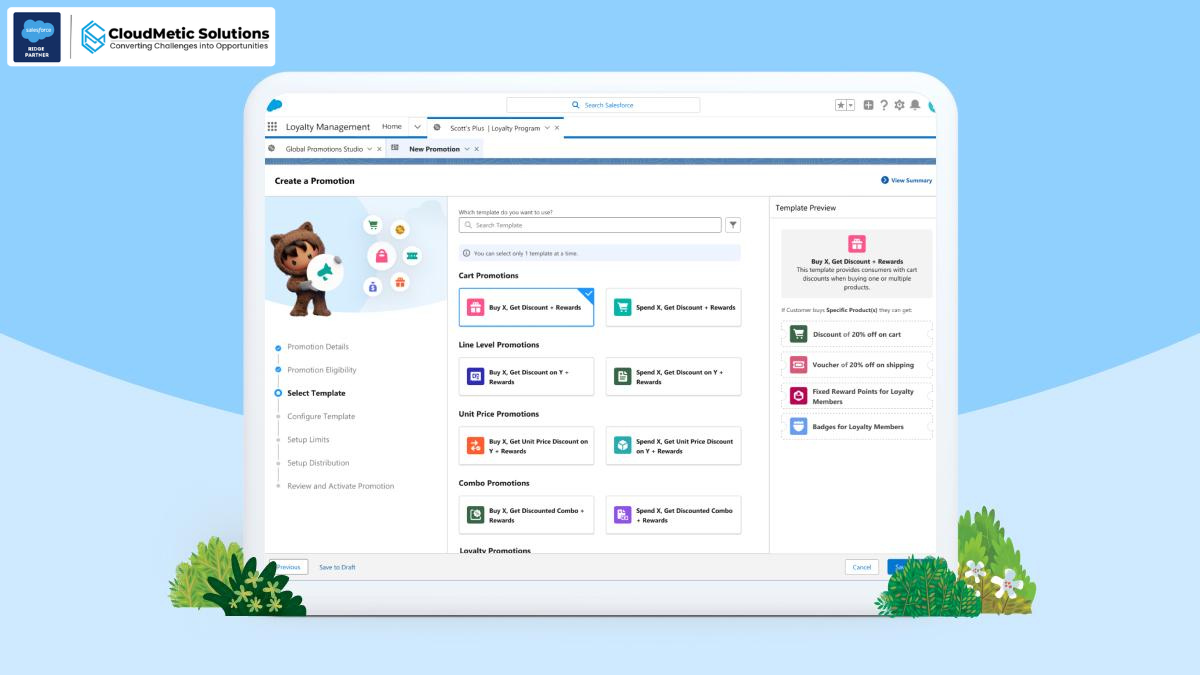Switch to Global Promotions Studio subtab

click(324, 149)
